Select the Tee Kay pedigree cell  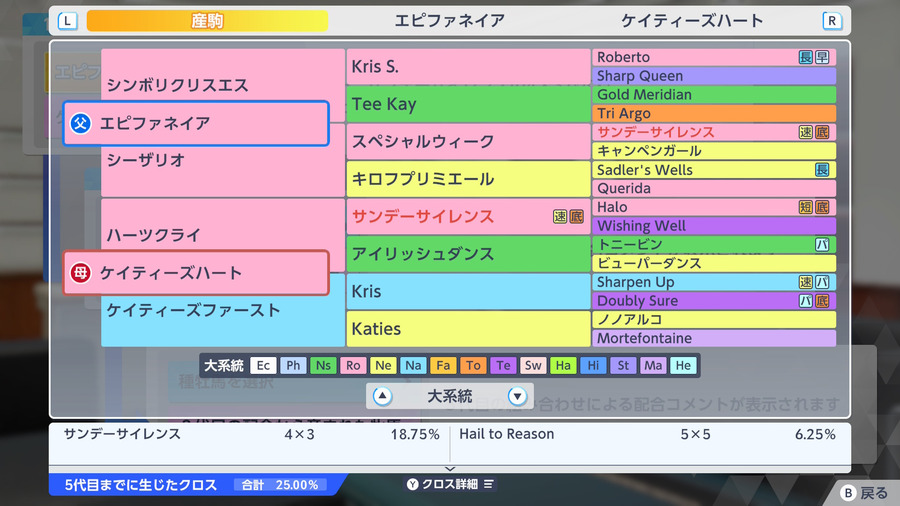tap(468, 104)
